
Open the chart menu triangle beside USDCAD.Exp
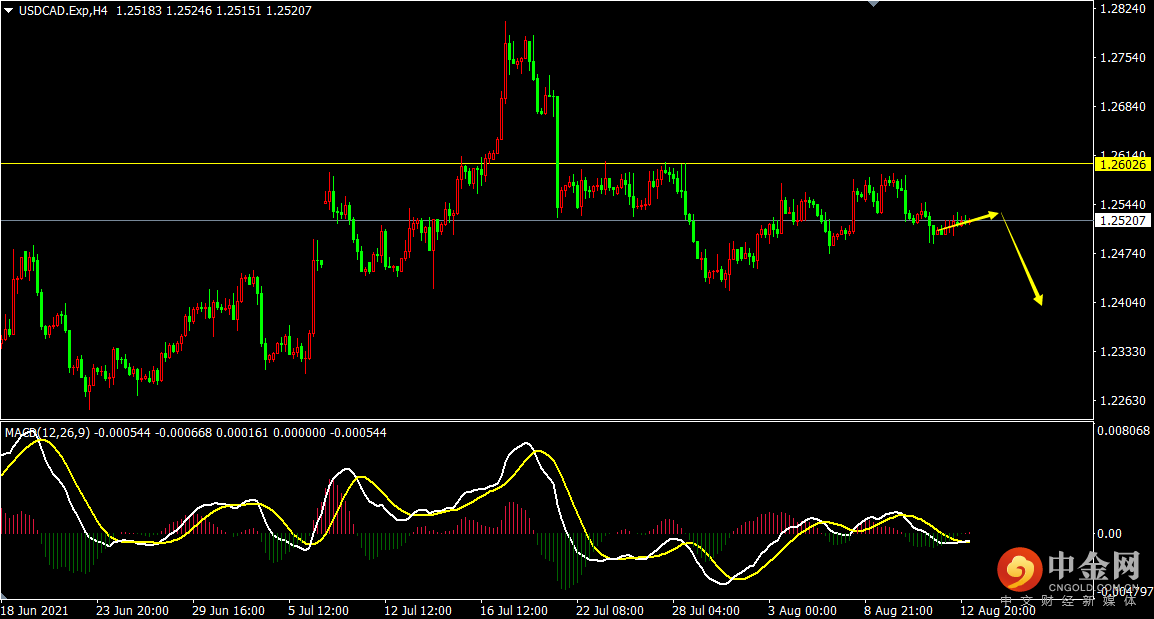(x=9, y=11)
